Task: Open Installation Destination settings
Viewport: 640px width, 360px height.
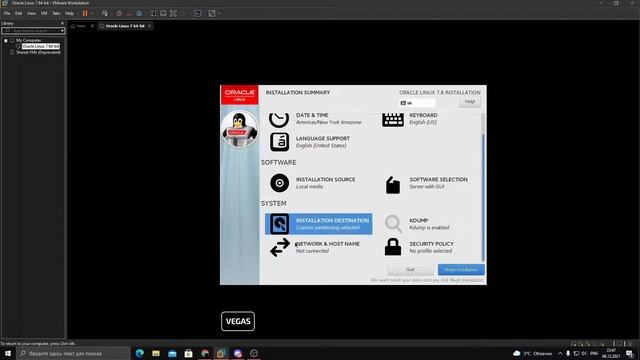Action: coord(319,224)
